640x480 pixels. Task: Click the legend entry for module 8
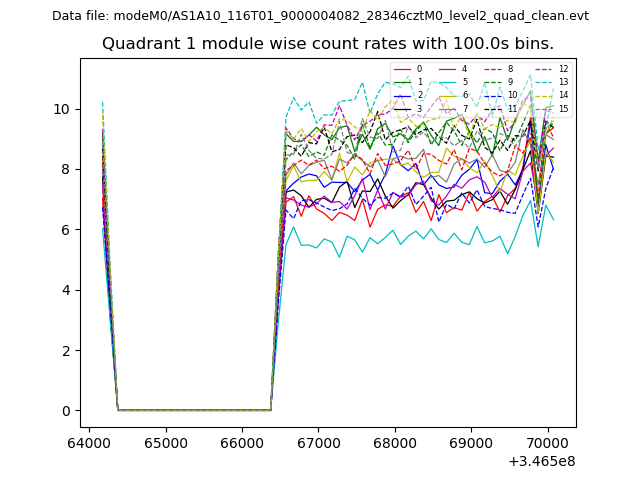pyautogui.click(x=498, y=69)
